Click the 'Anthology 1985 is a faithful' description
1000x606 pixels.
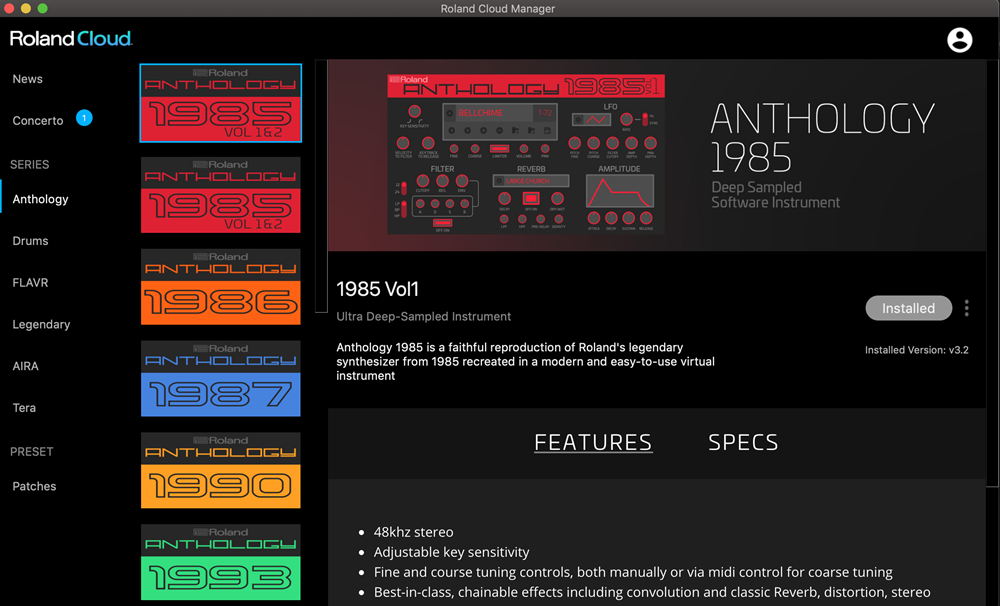[x=526, y=362]
